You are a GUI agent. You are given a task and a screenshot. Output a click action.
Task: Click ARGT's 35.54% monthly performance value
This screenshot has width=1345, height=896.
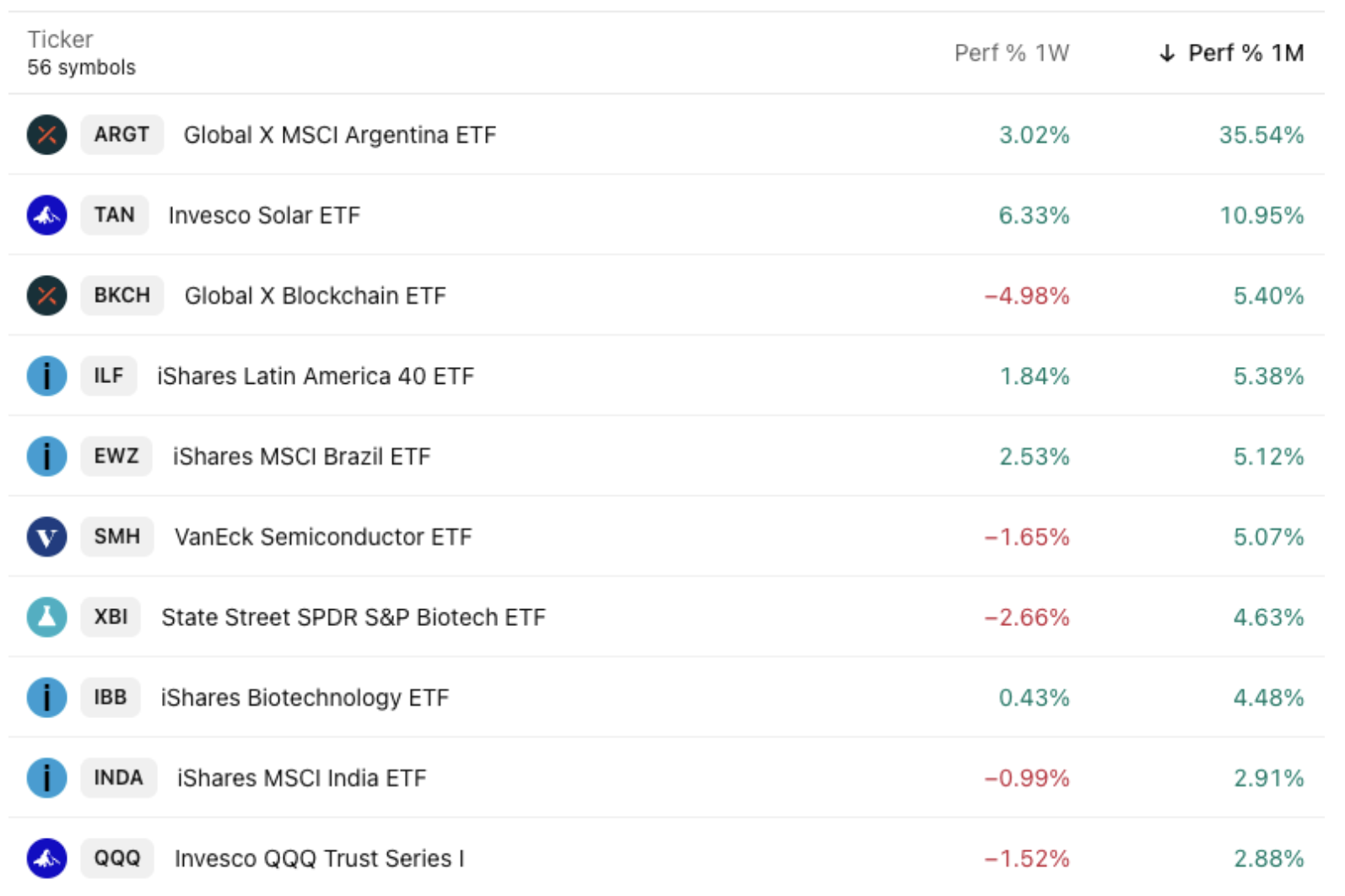pos(1261,135)
